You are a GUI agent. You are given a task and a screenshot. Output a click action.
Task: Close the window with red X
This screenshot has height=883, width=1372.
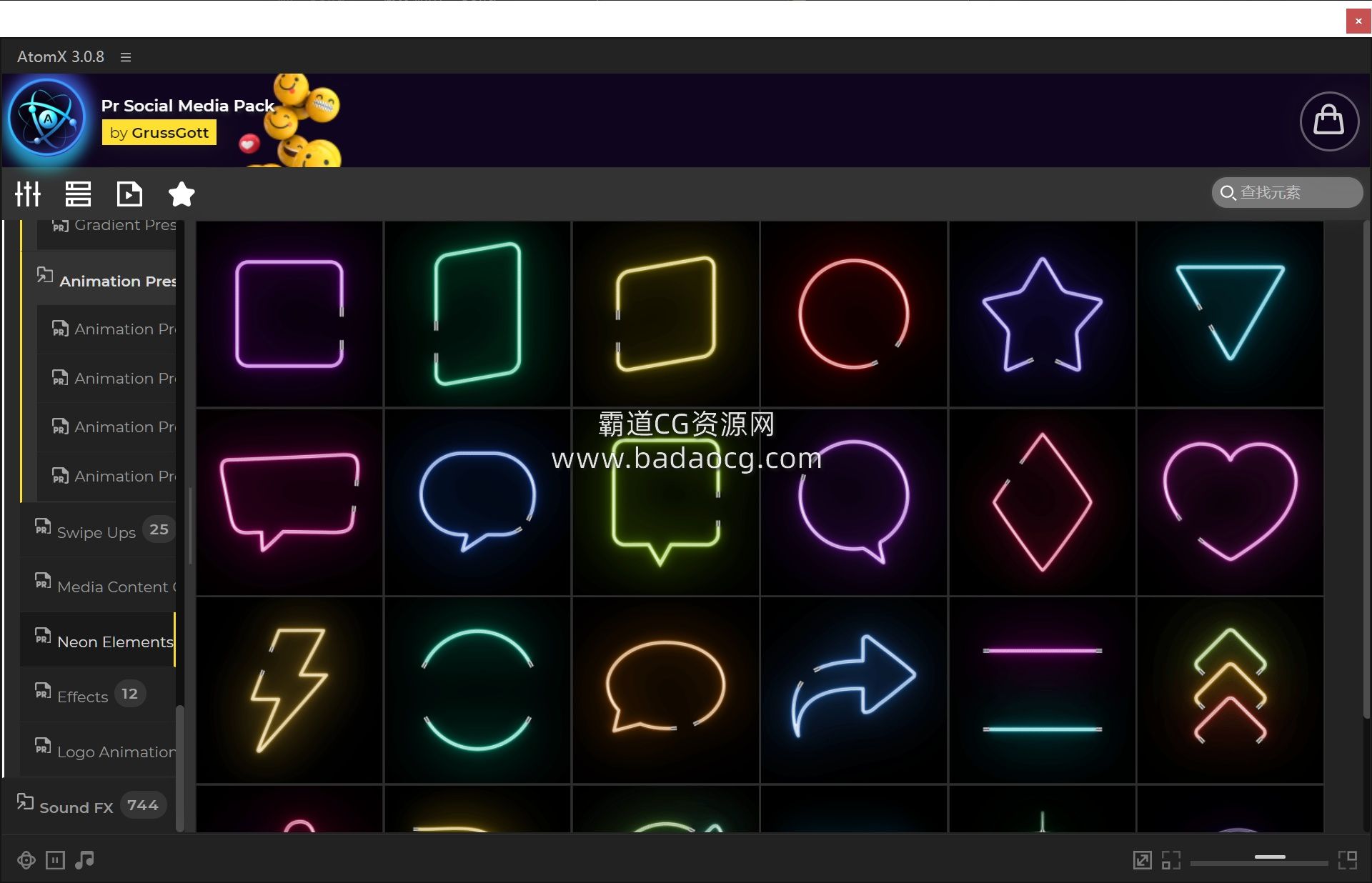pos(1358,21)
